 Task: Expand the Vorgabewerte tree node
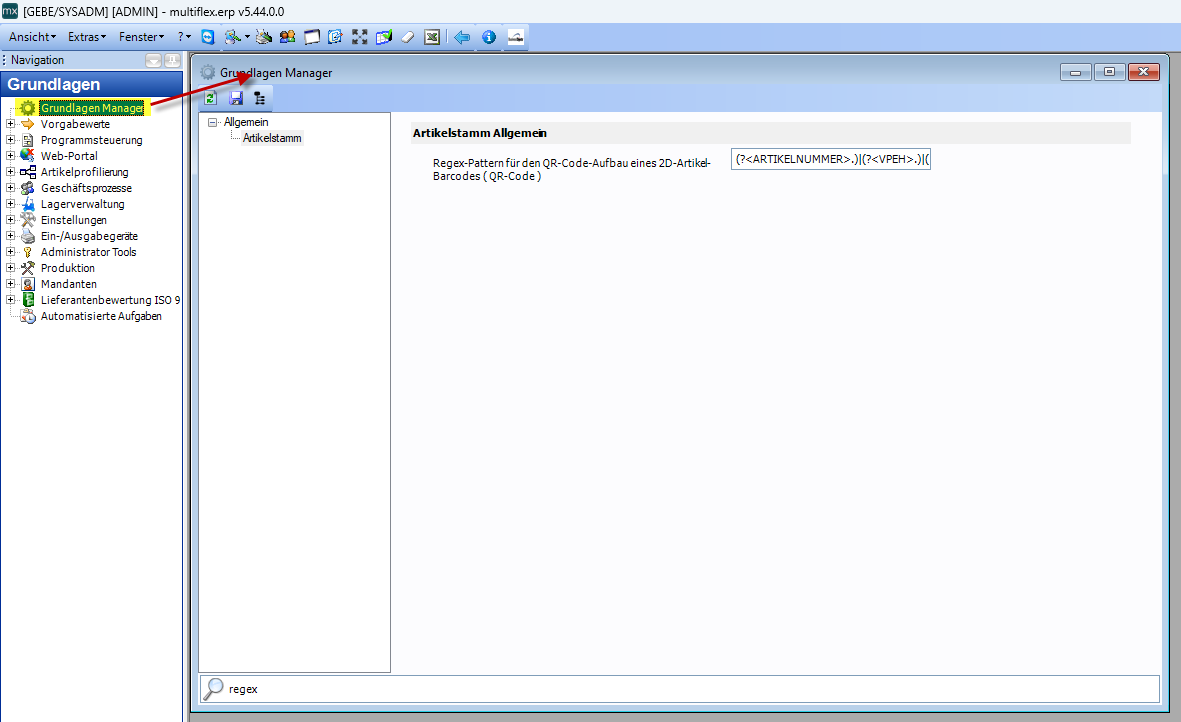pyautogui.click(x=11, y=124)
